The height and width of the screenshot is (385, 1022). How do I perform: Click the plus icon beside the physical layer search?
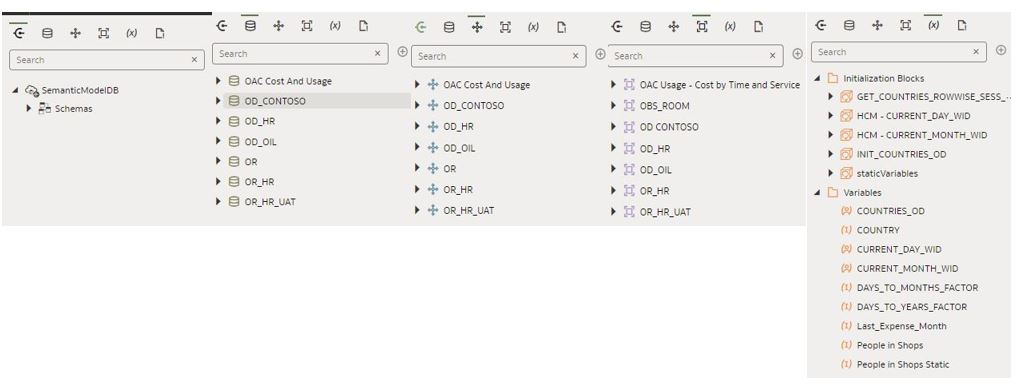pos(402,51)
